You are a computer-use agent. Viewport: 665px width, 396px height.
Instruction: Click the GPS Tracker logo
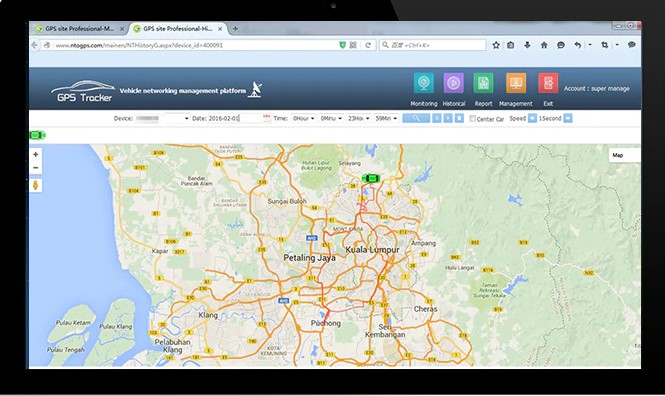(x=83, y=91)
